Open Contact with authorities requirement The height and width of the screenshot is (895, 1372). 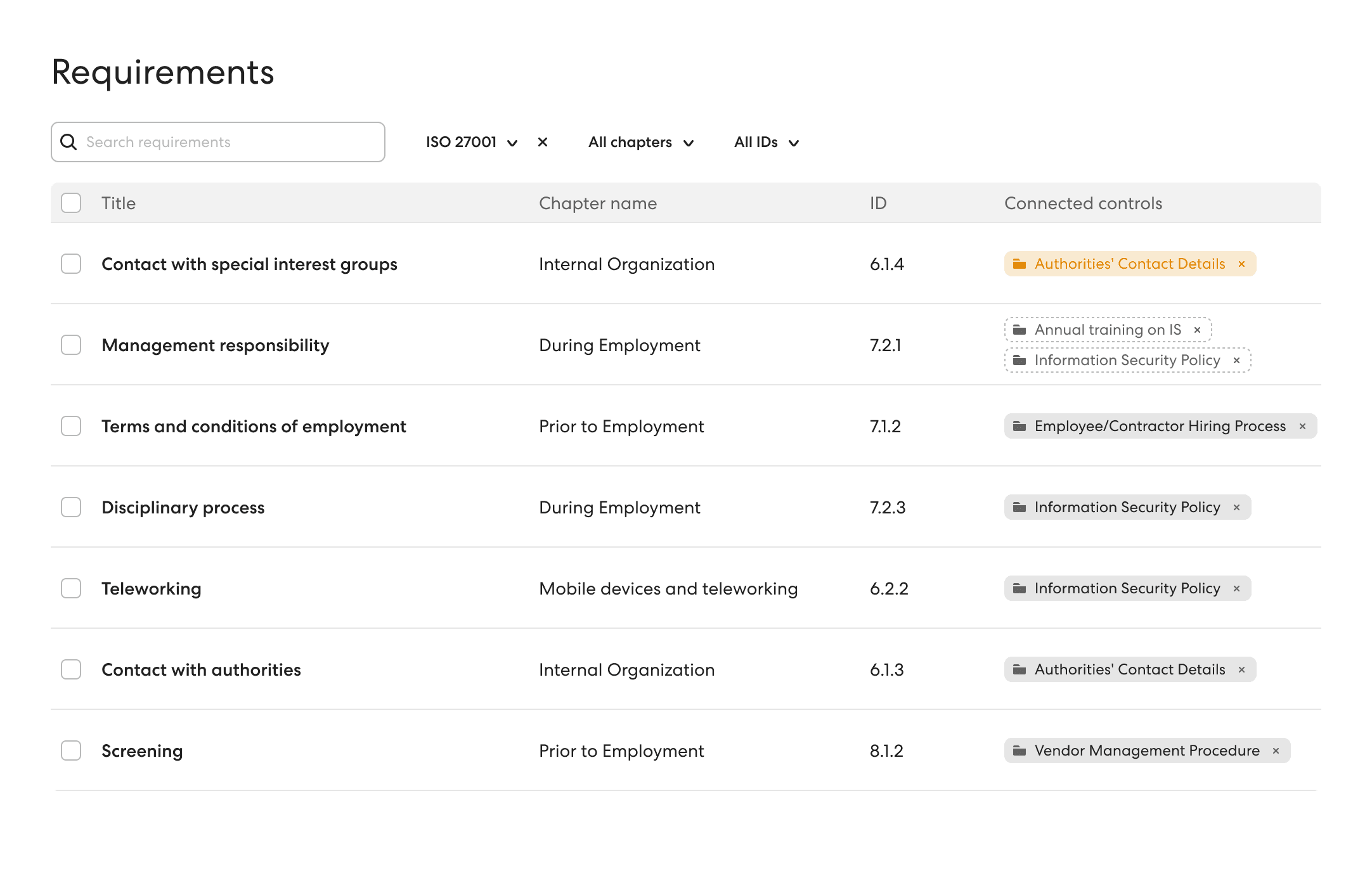pyautogui.click(x=201, y=669)
